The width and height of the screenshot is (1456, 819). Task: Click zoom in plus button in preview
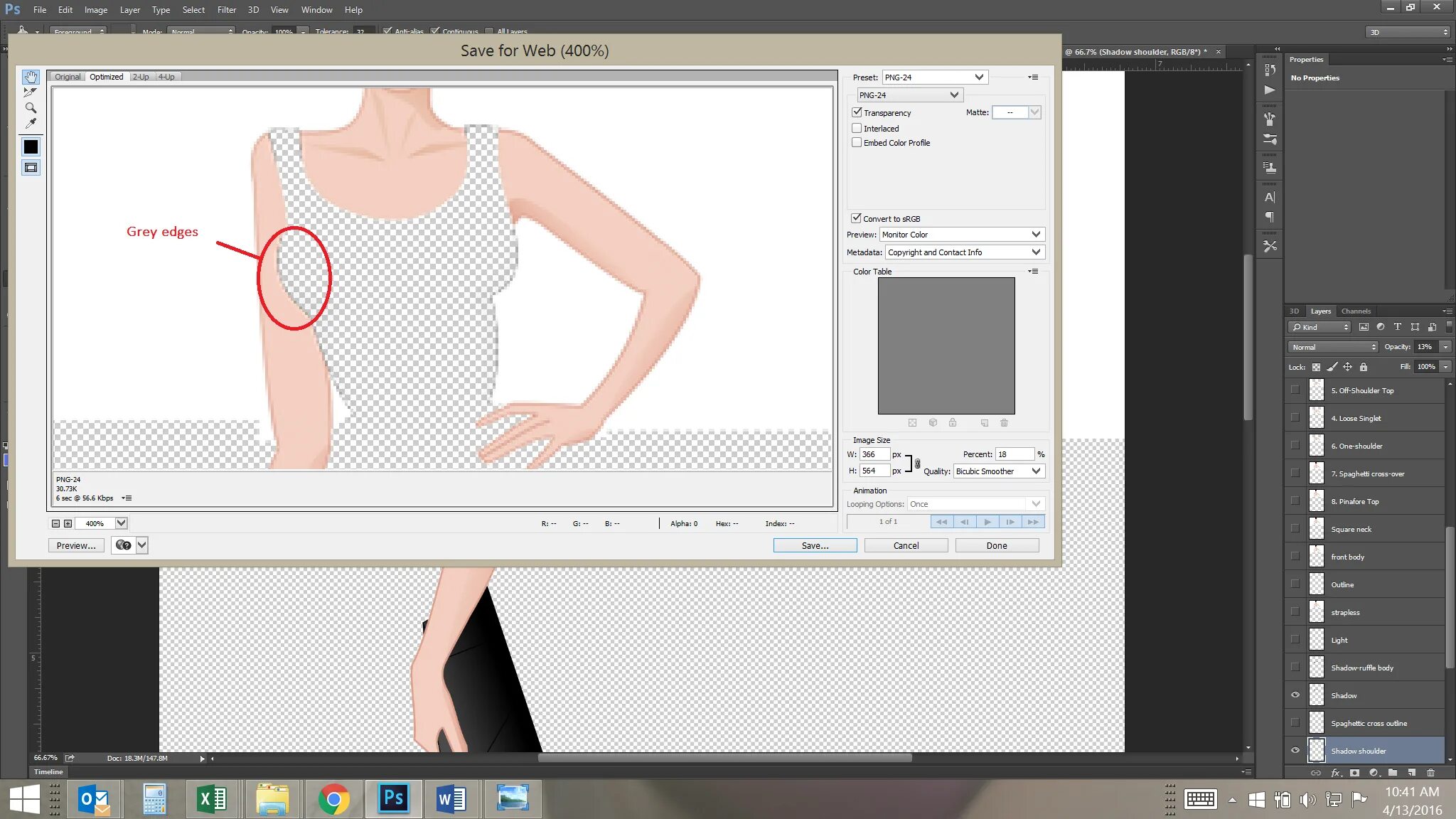point(68,523)
